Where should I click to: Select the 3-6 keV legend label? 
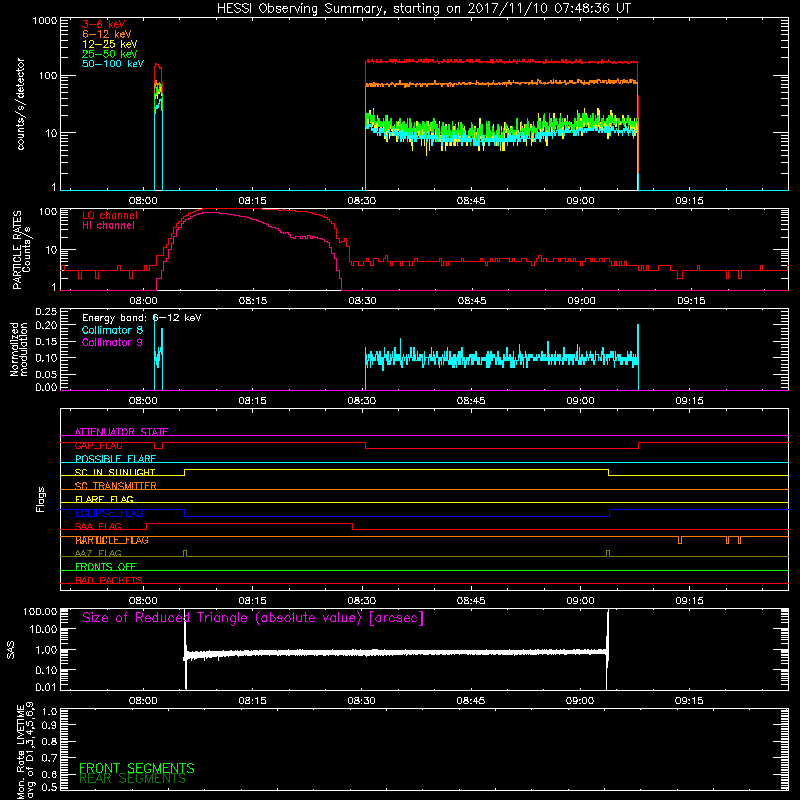104,24
